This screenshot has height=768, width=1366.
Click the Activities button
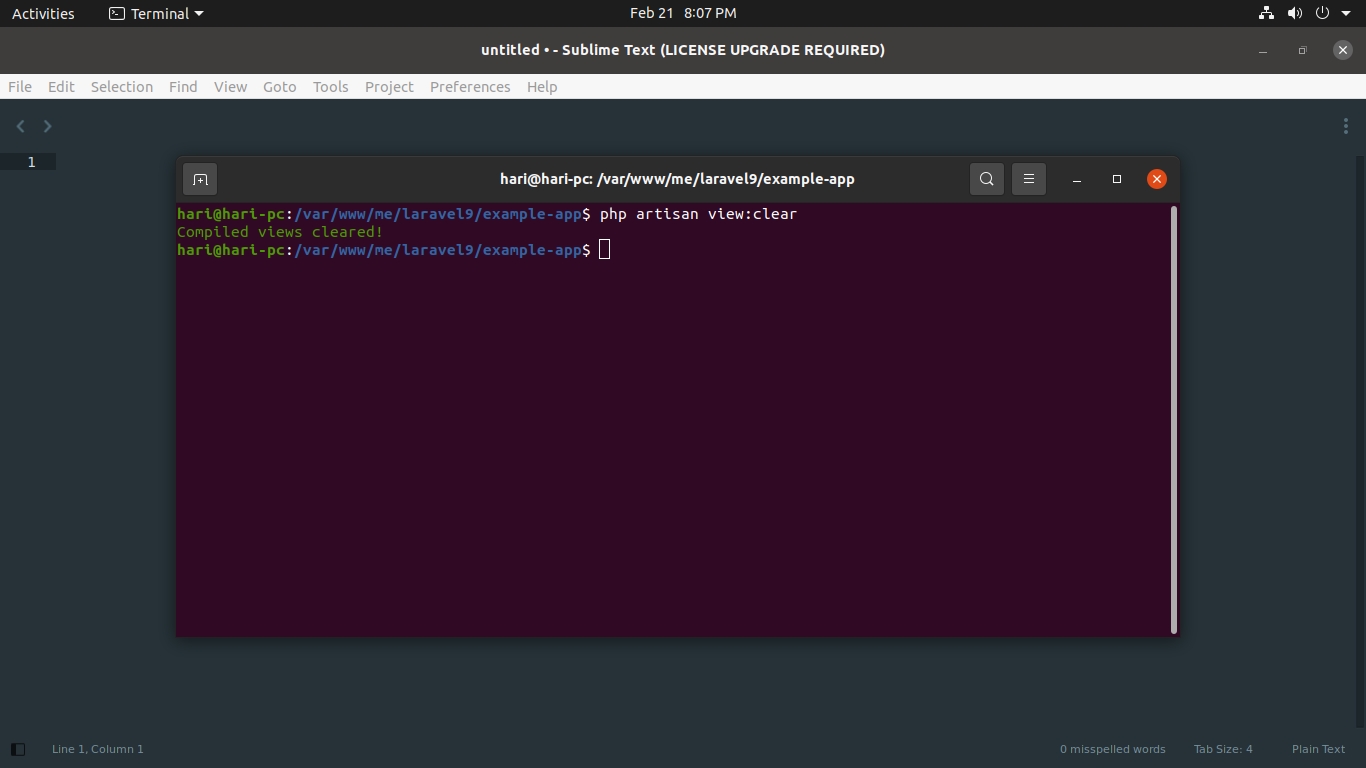(x=43, y=13)
